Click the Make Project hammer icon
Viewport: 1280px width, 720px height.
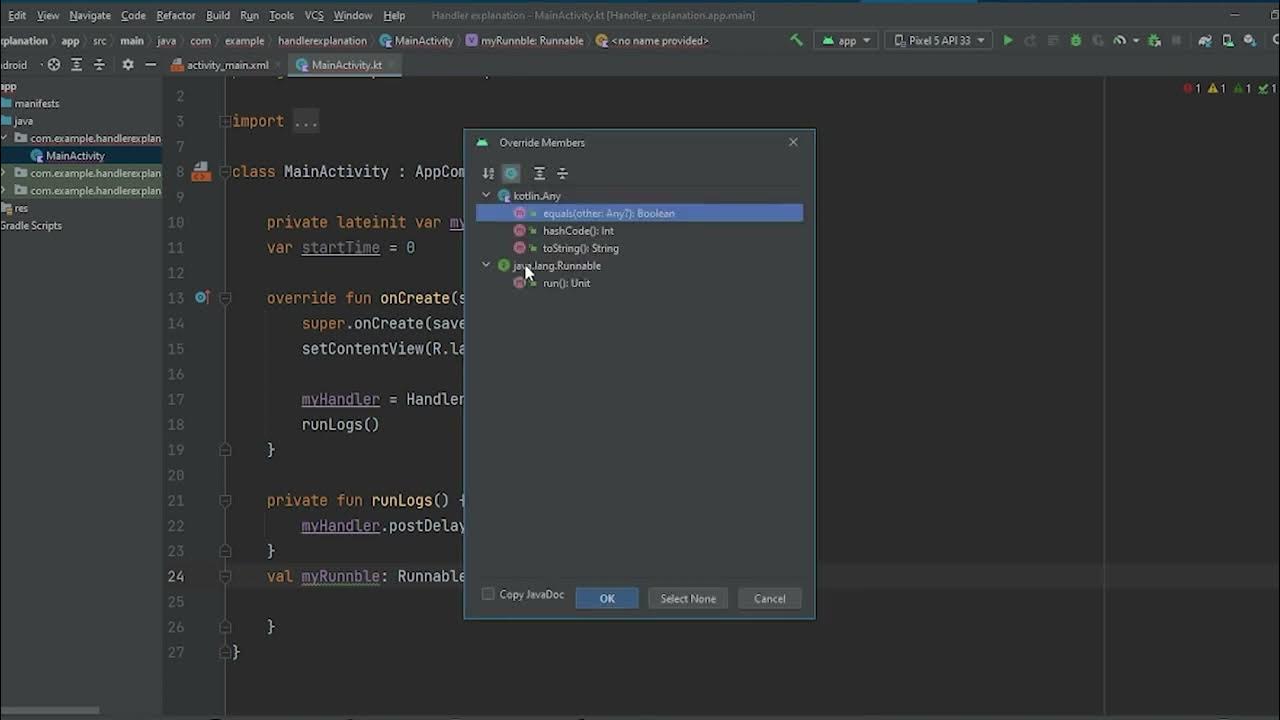tap(796, 41)
